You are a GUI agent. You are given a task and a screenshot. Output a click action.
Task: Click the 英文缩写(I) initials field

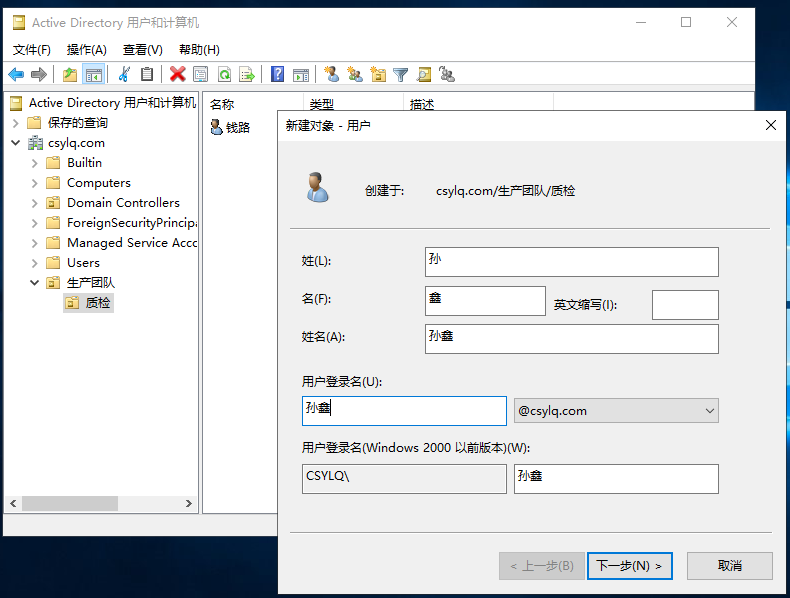click(685, 305)
